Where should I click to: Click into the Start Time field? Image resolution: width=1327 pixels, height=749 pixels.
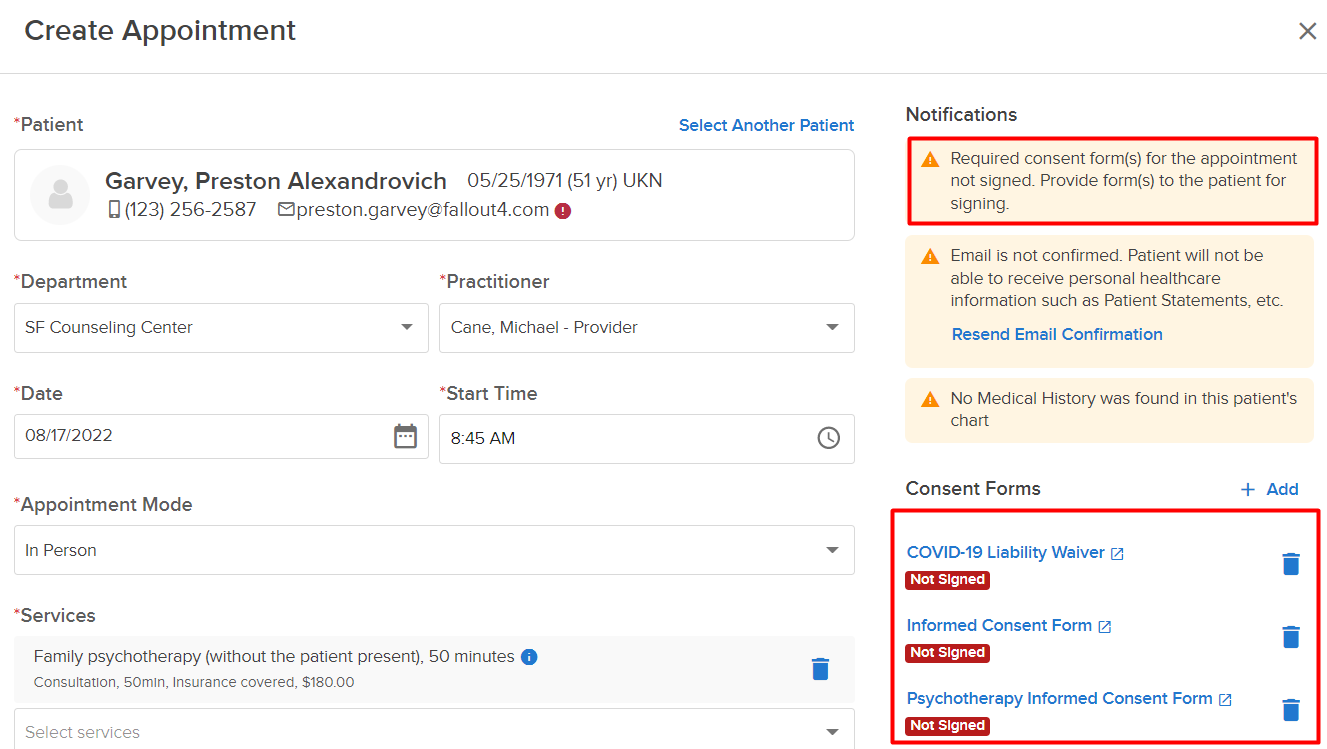646,439
